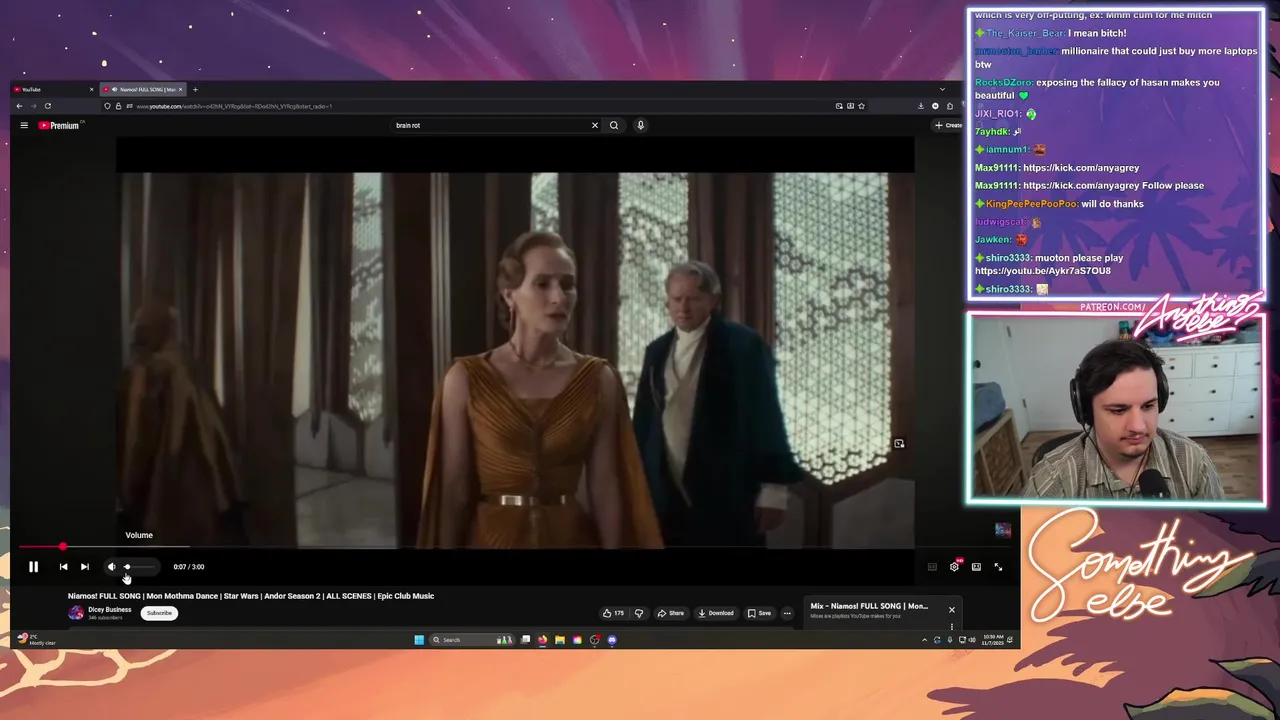This screenshot has height=720, width=1280.
Task: Adjust the volume slider in the player
Action: coord(140,567)
